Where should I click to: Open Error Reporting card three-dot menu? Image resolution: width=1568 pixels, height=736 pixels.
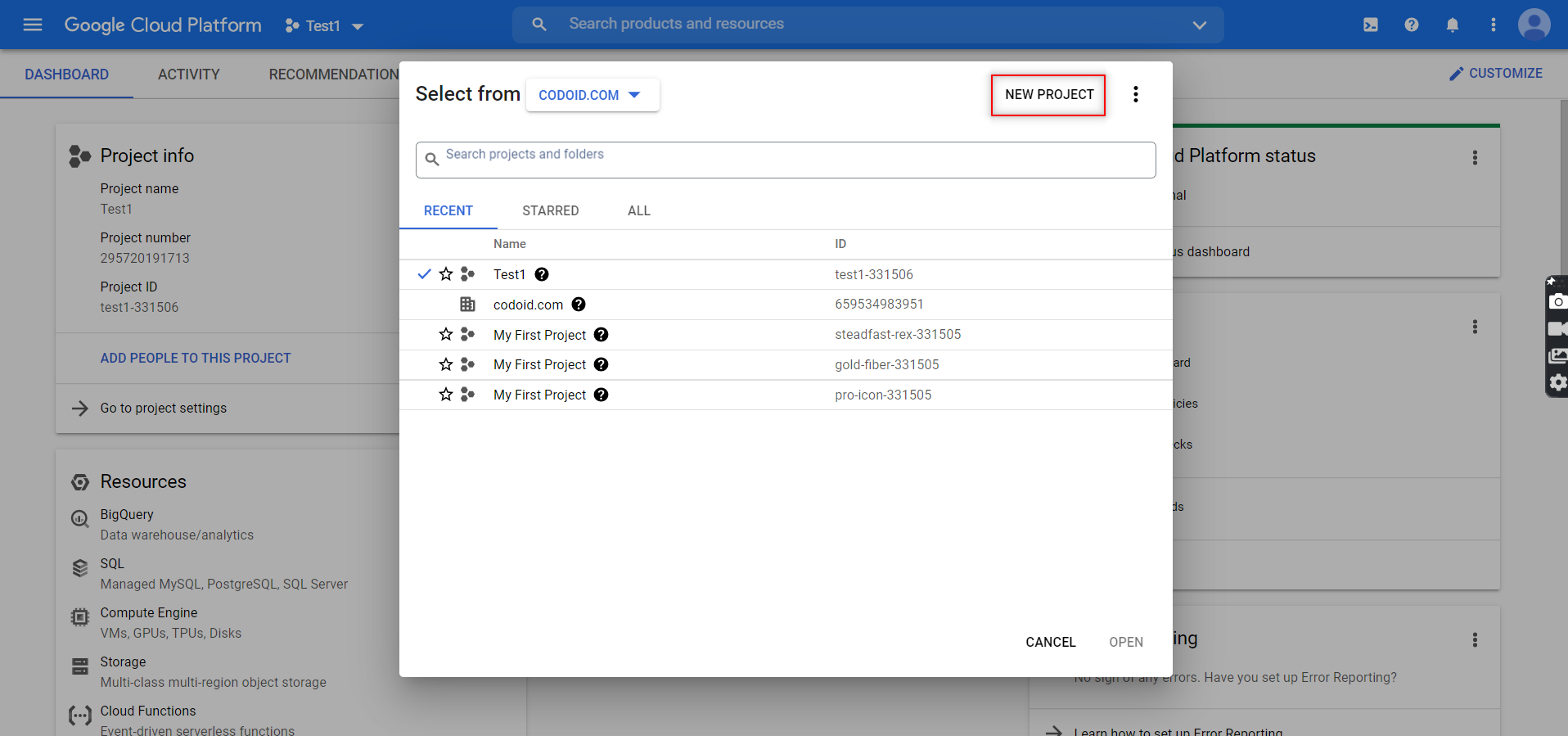tap(1475, 639)
